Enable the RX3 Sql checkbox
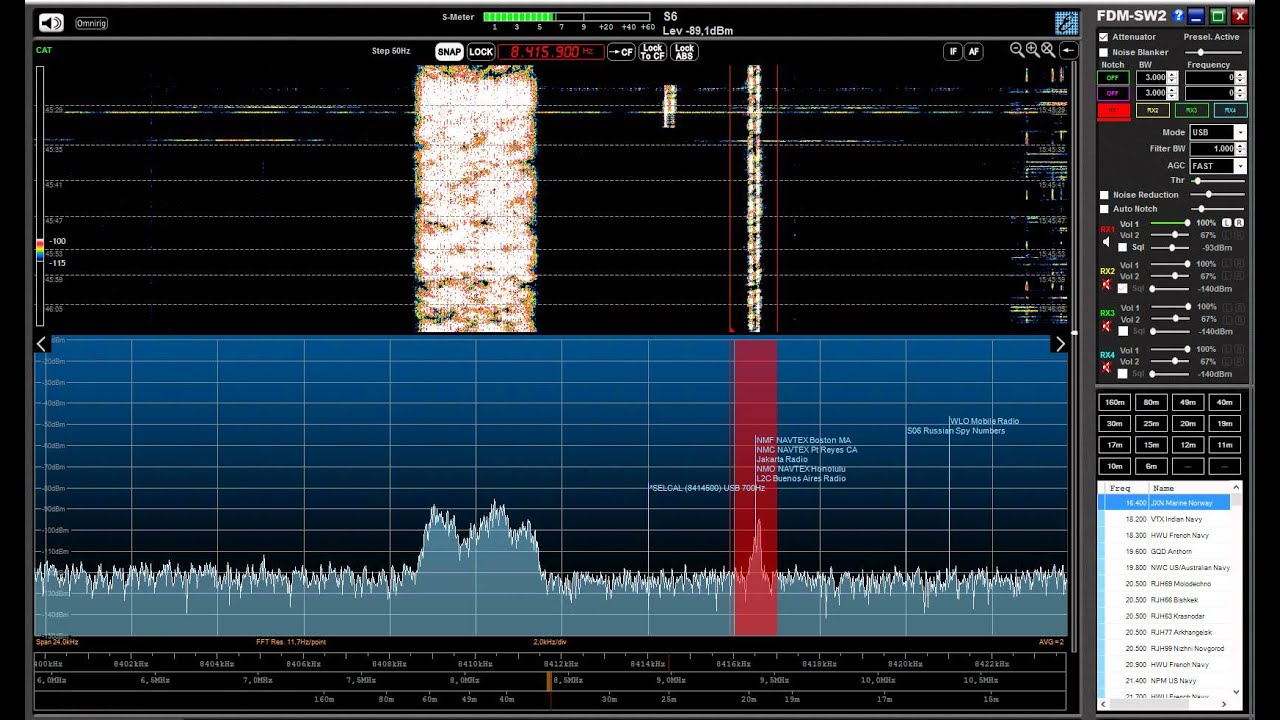Screen dimensions: 1280x720 click(x=1123, y=331)
